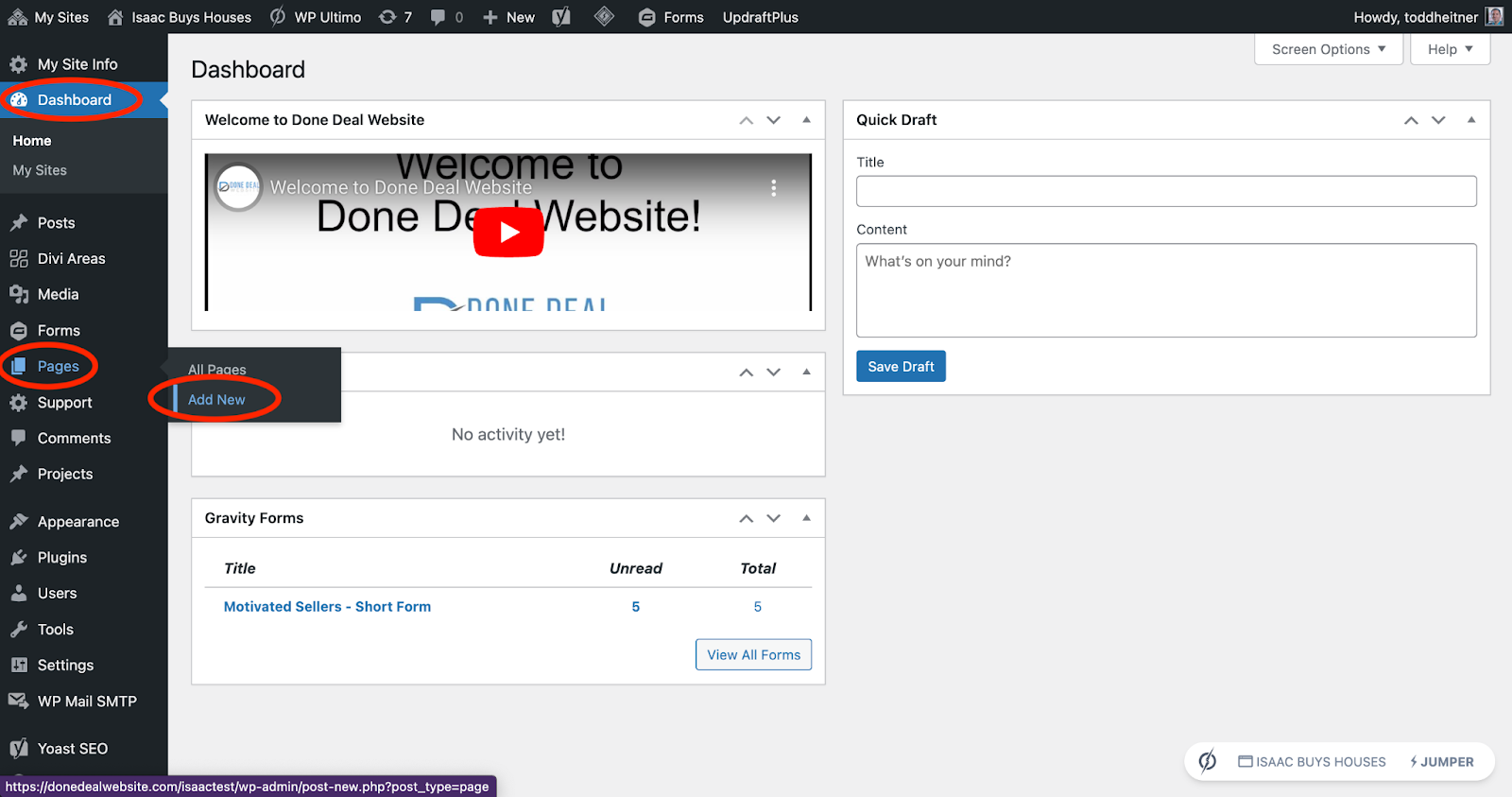Move Quick Draft widget down

coord(1438,120)
